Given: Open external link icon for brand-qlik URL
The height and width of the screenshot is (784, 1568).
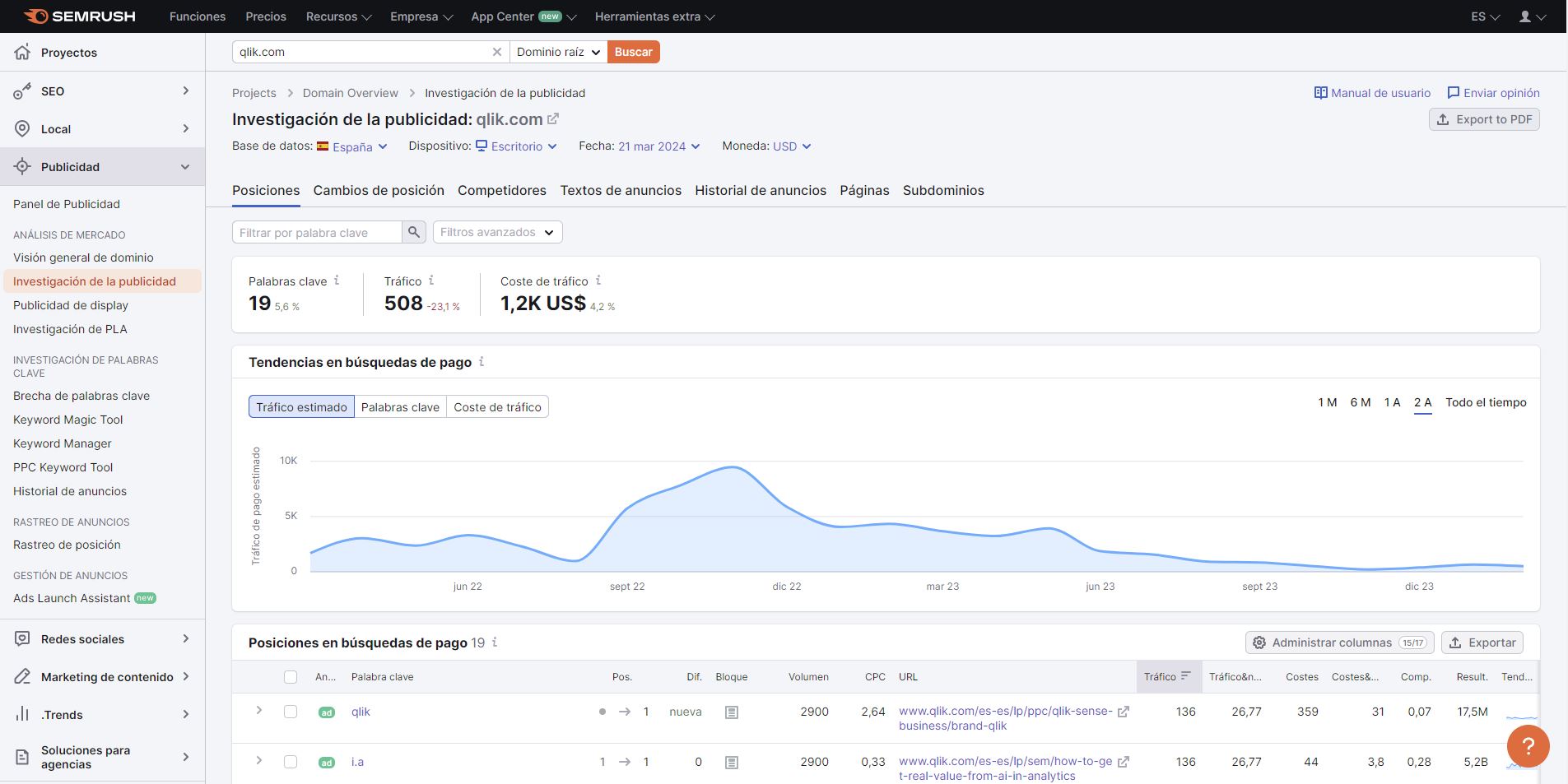Looking at the screenshot, I should click(1123, 712).
